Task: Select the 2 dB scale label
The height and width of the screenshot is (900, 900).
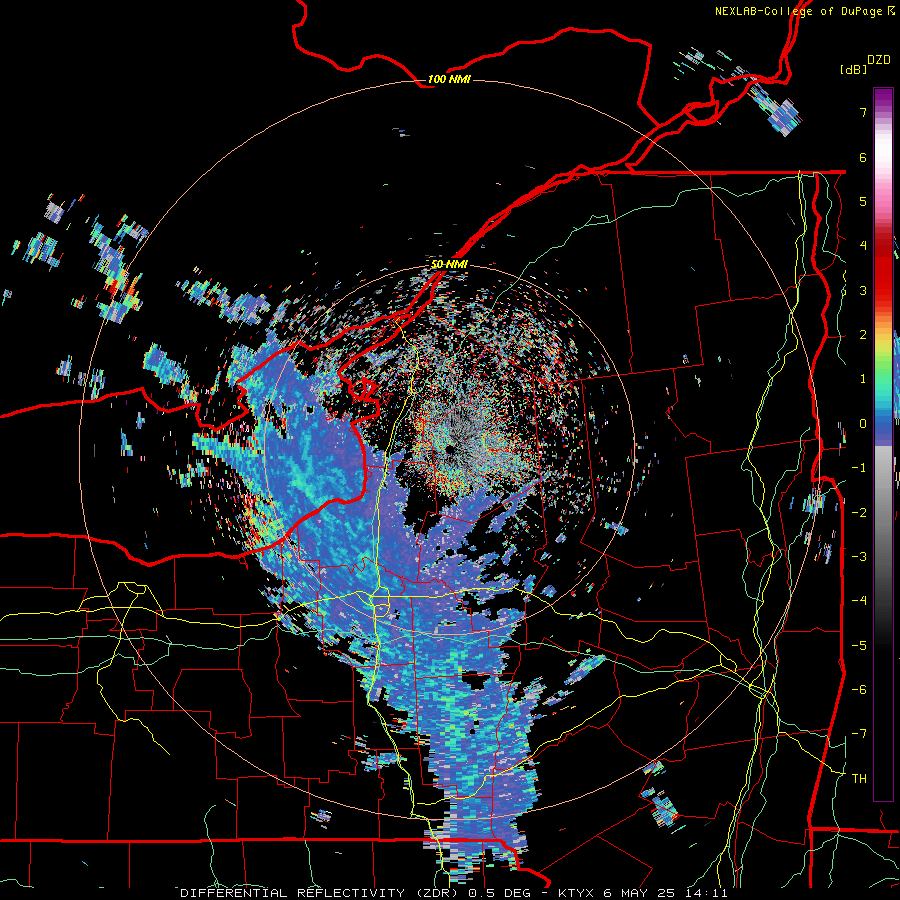Action: pyautogui.click(x=863, y=335)
